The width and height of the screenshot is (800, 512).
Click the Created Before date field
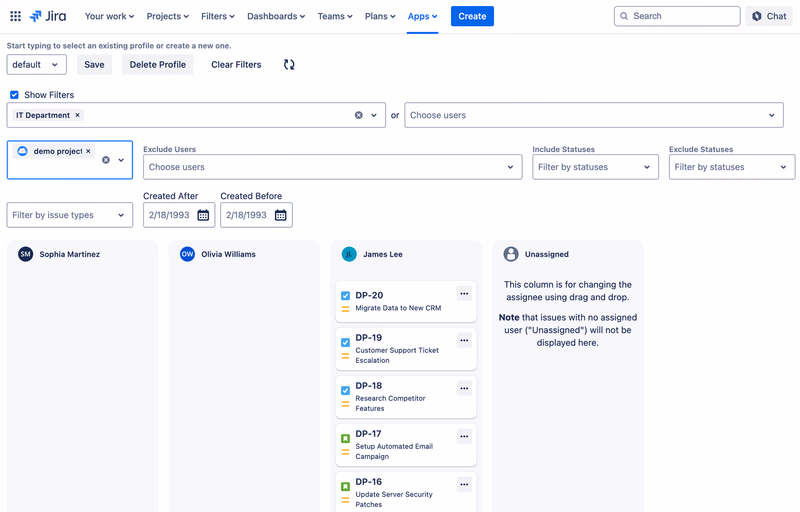(256, 215)
